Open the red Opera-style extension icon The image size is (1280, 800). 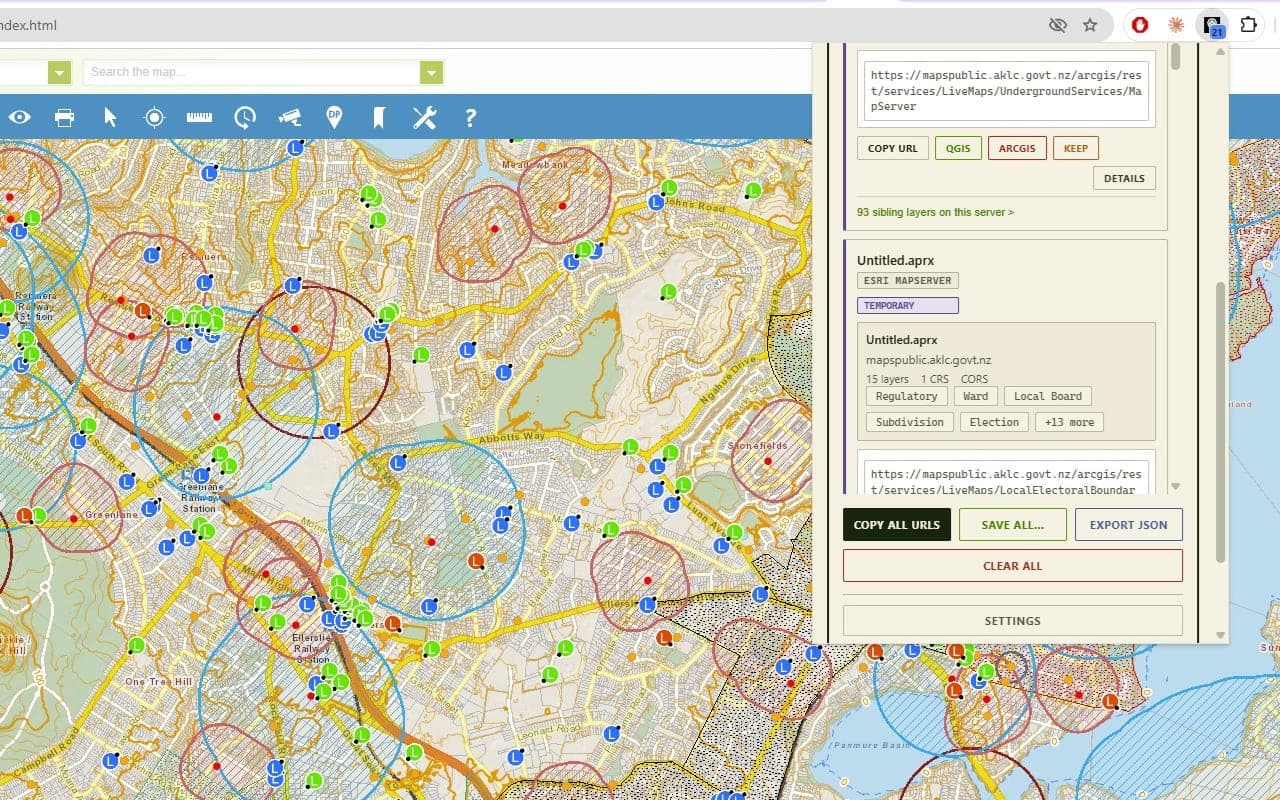pos(1140,25)
